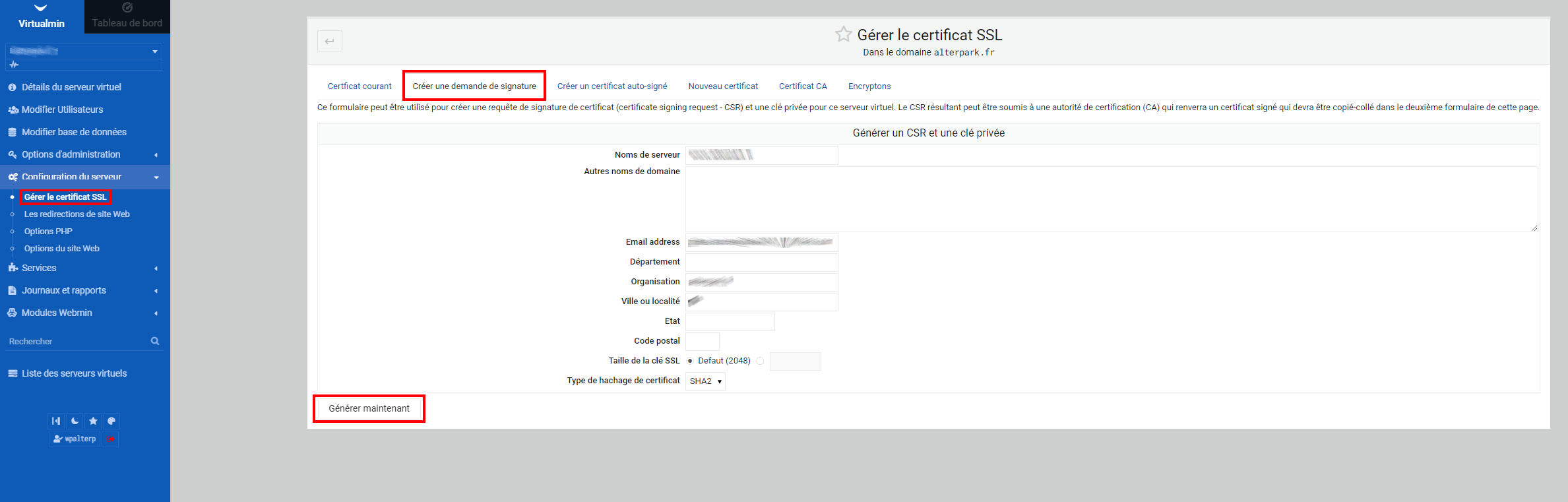The image size is (1568, 502).
Task: Collapse the sidebar navigation menu
Action: [x=56, y=421]
